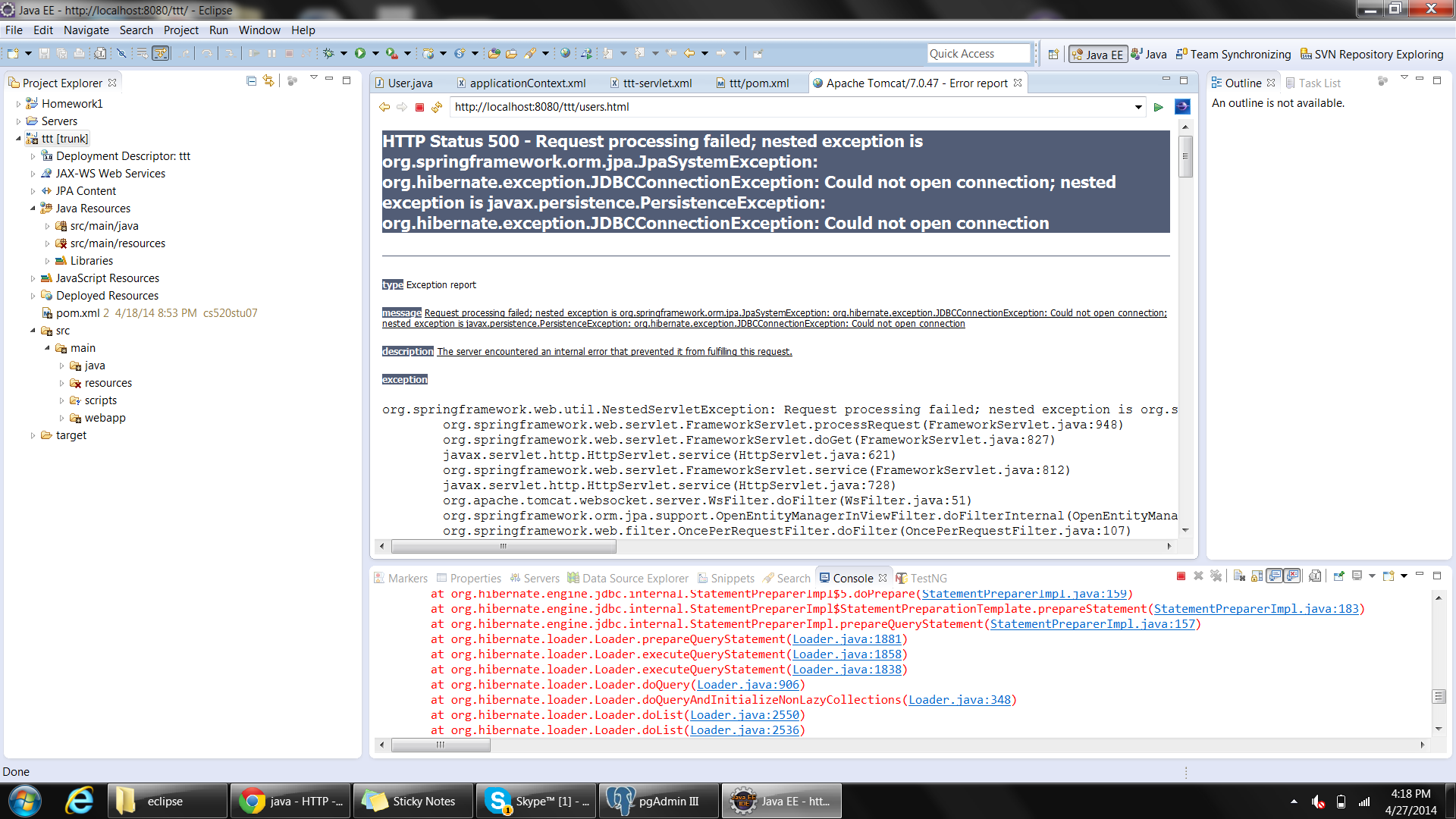Screen dimensions: 1456x819
Task: Click the Pin Console icon
Action: coord(1338,576)
